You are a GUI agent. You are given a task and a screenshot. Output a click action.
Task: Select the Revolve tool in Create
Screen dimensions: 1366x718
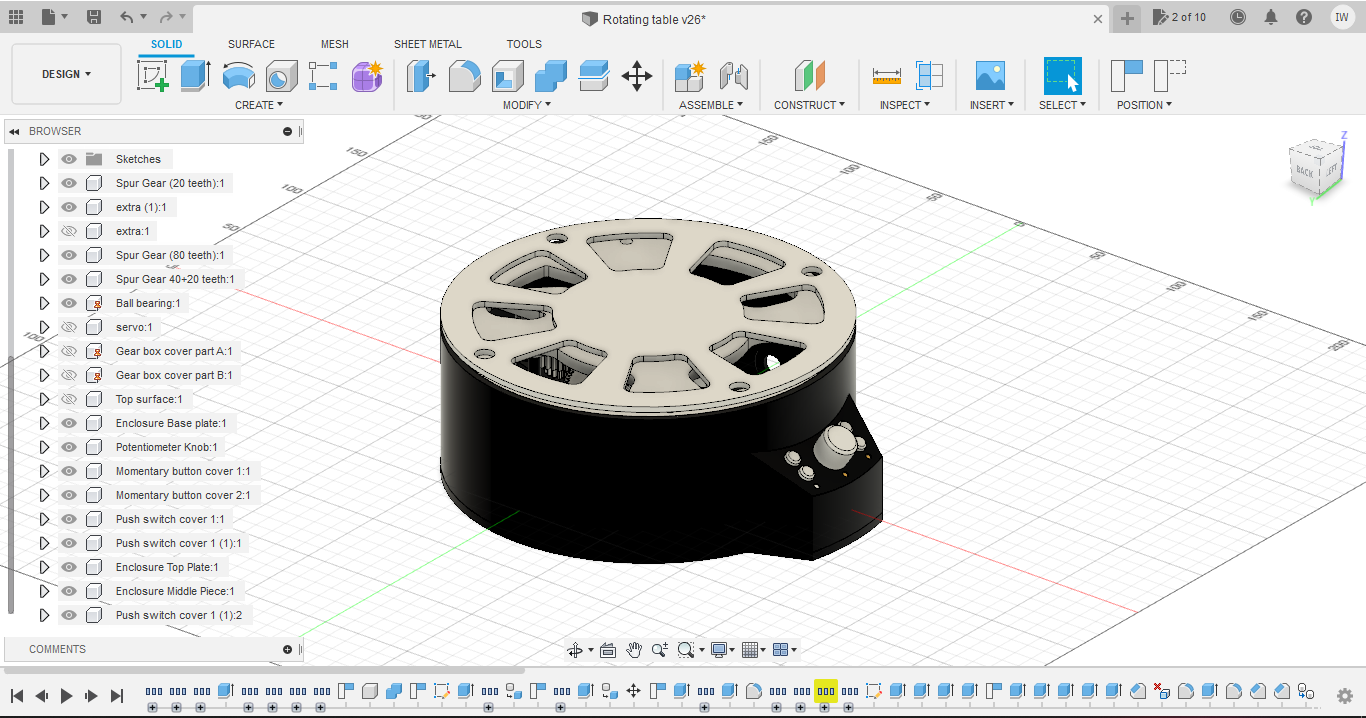click(238, 76)
